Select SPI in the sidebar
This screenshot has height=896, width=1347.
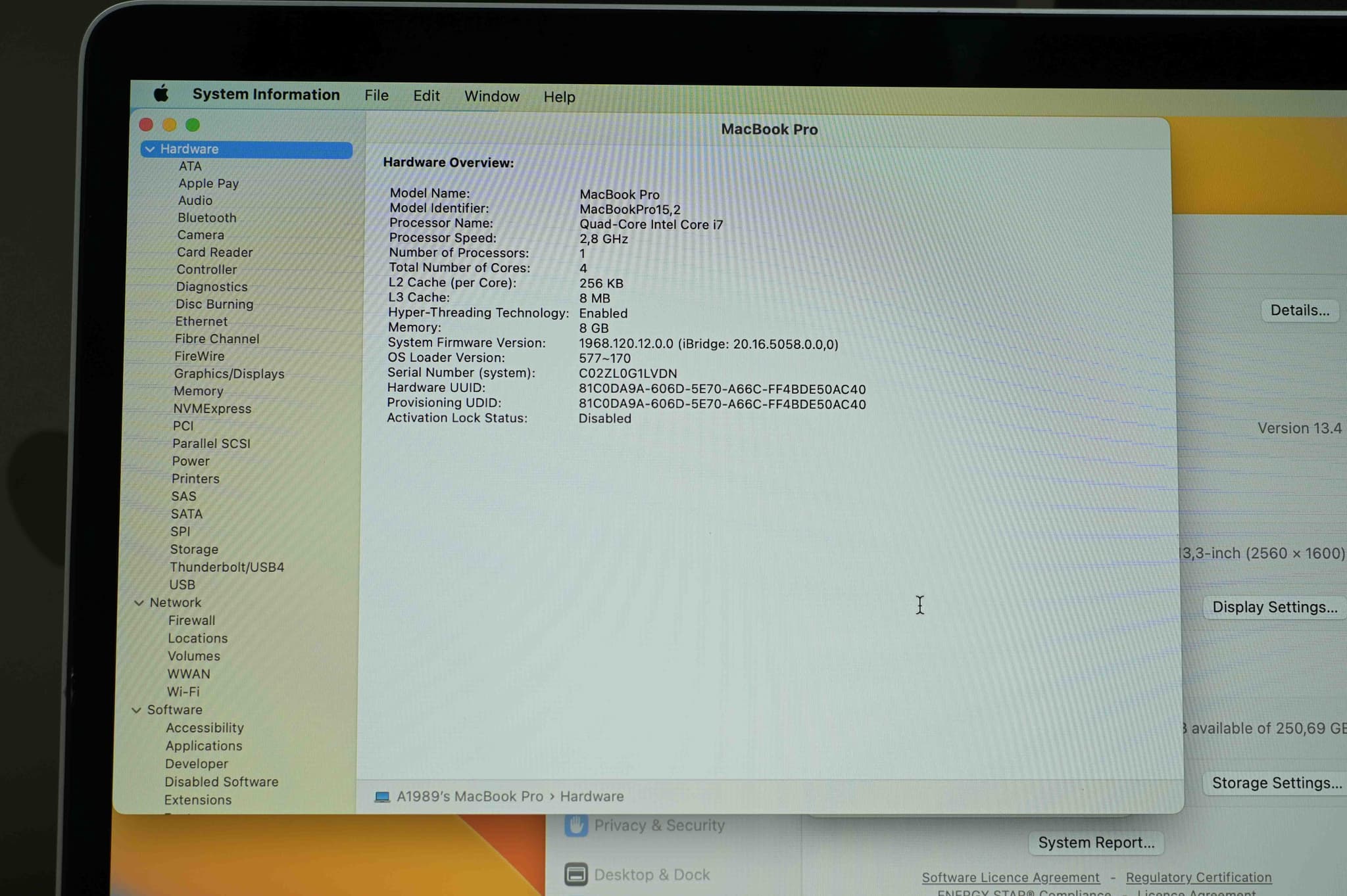(x=180, y=531)
